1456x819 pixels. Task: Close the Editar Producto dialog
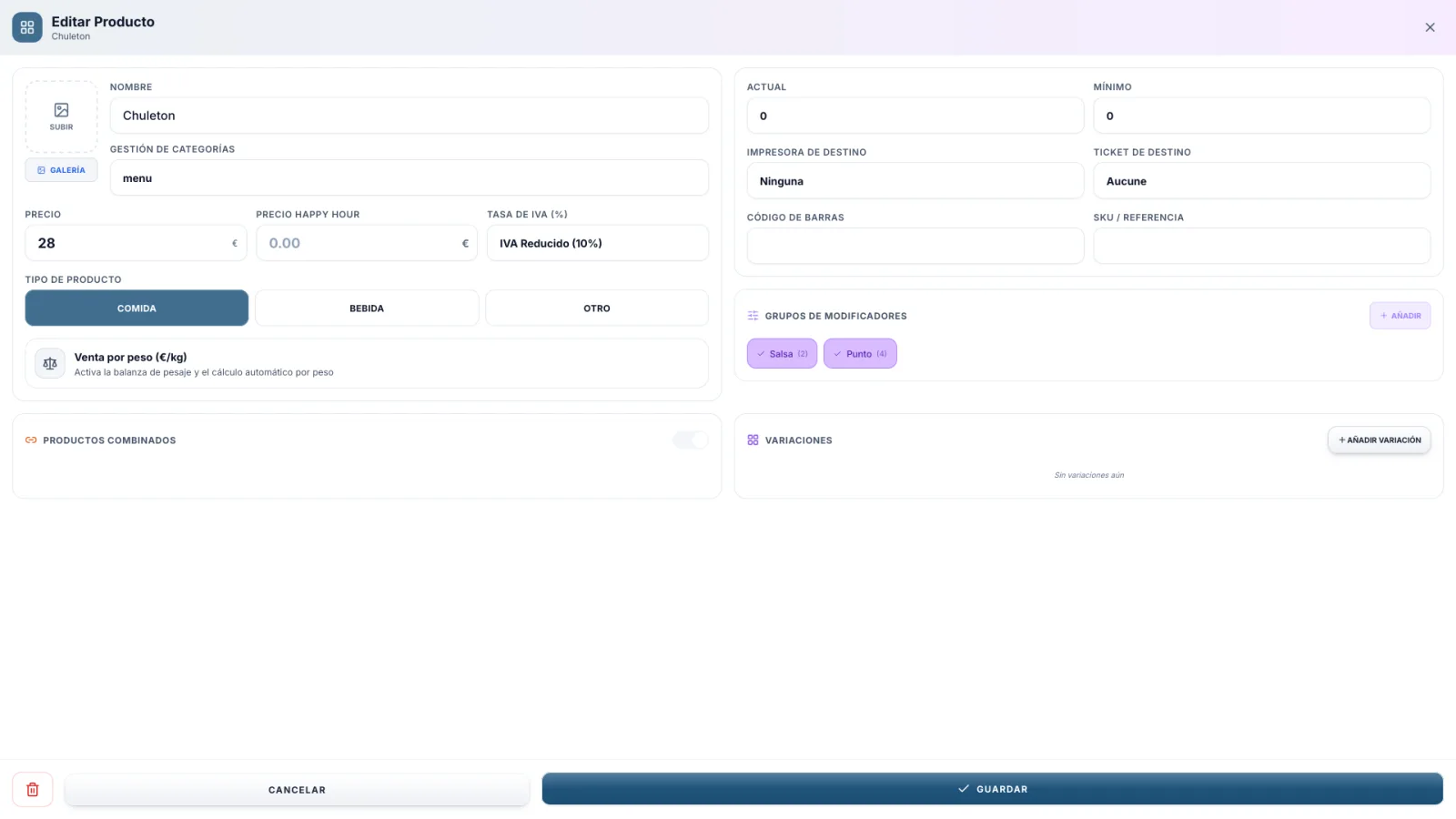[x=1430, y=27]
